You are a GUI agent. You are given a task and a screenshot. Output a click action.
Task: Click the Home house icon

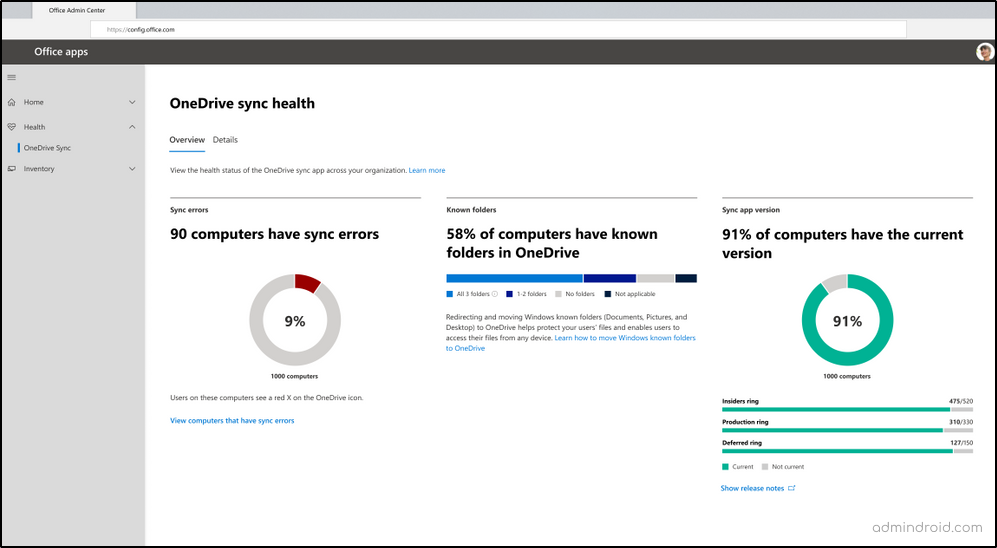(x=11, y=102)
